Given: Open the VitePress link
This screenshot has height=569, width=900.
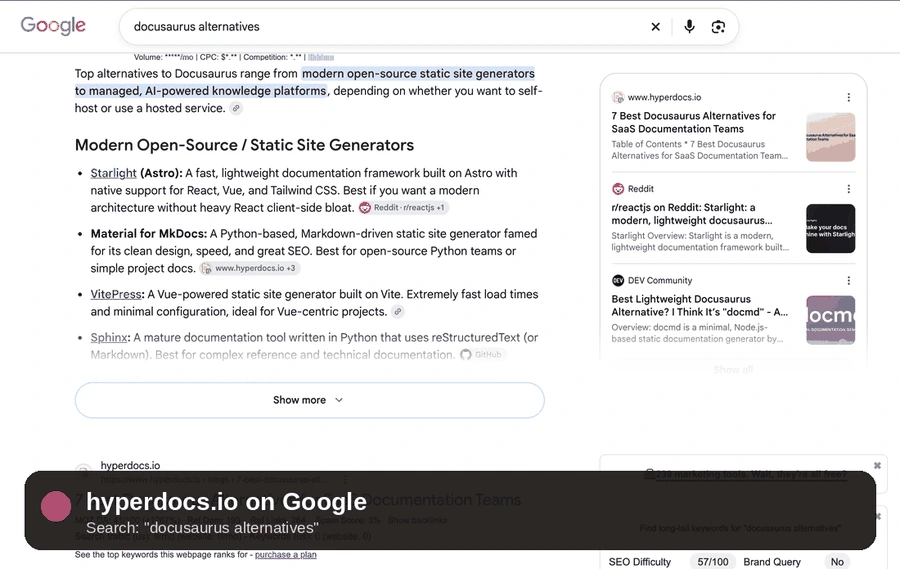Looking at the screenshot, I should click(x=116, y=294).
